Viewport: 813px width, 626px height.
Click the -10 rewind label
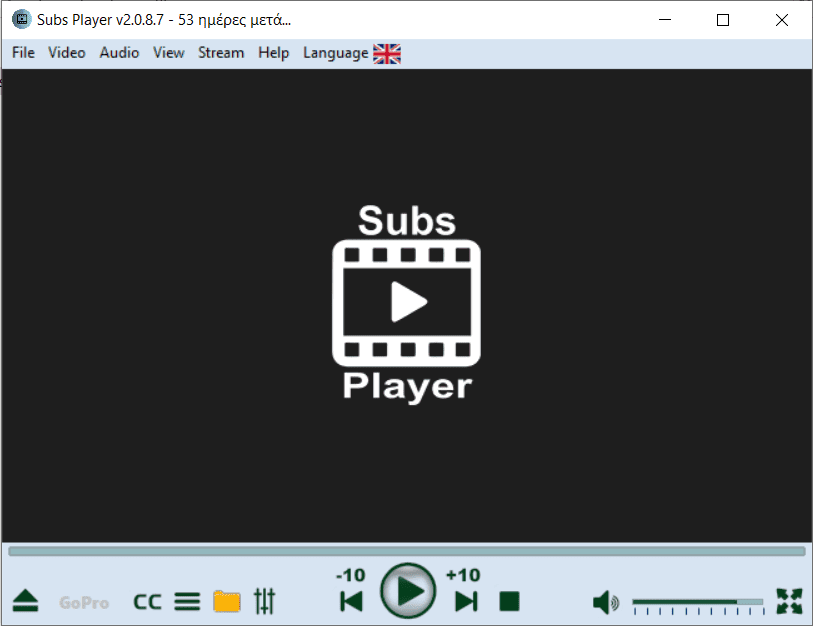351,575
